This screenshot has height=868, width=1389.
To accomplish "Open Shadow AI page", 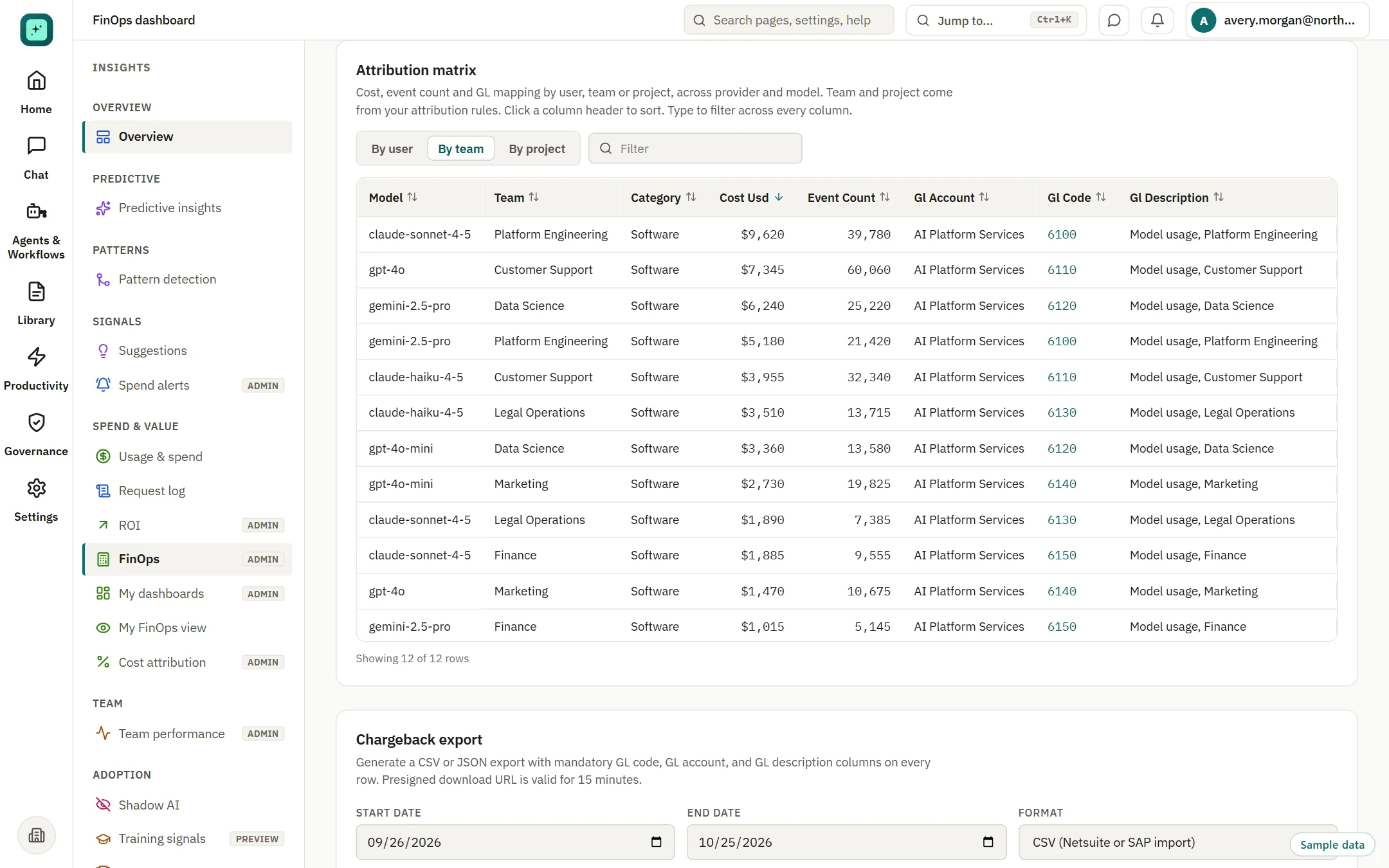I will pyautogui.click(x=187, y=804).
